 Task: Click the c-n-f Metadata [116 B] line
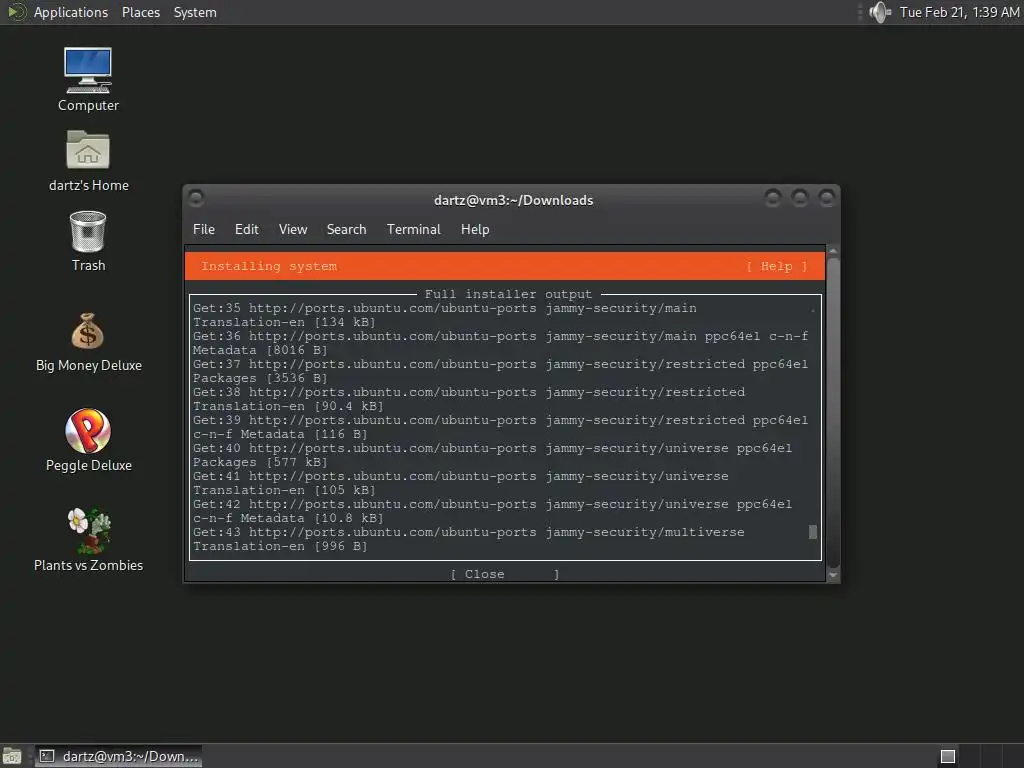tap(280, 435)
